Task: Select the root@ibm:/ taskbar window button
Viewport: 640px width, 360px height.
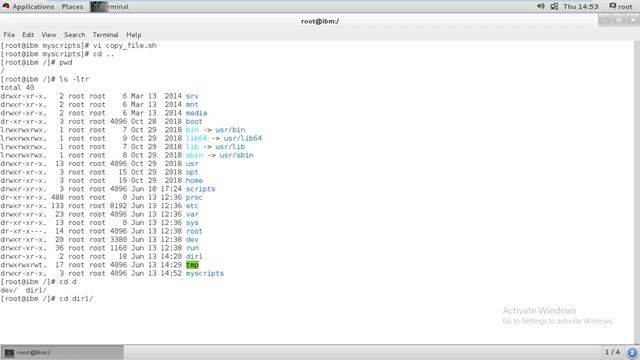Action: [x=62, y=352]
